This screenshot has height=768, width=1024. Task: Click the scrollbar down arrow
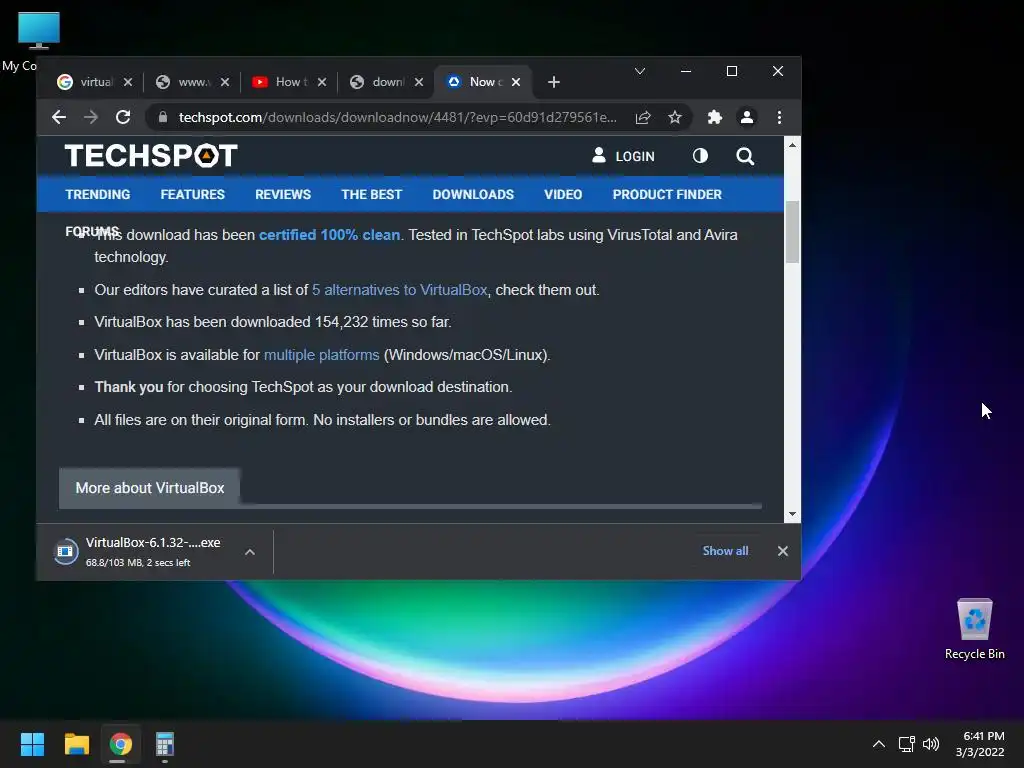[x=792, y=514]
